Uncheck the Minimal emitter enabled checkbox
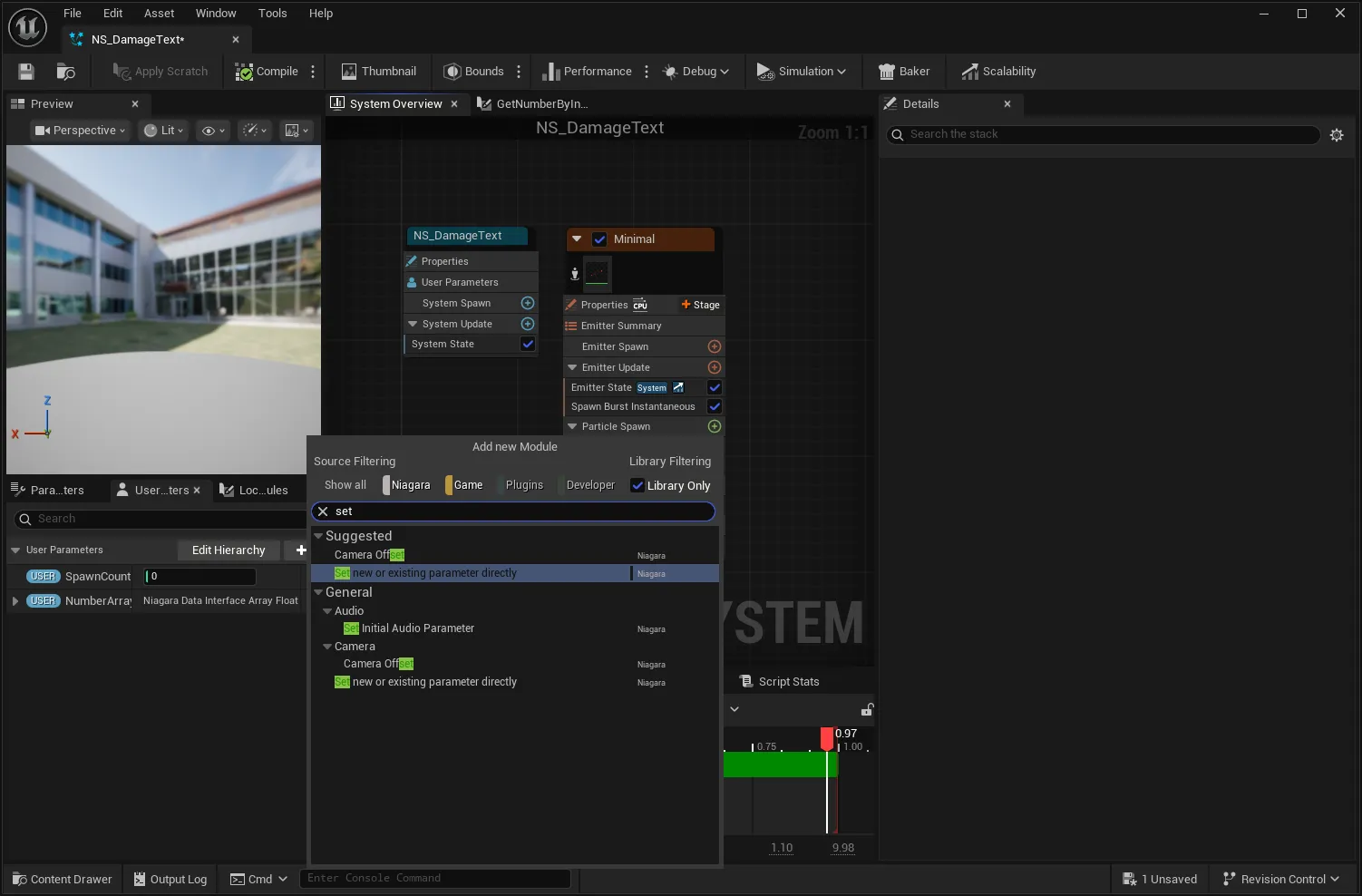This screenshot has width=1362, height=896. click(x=599, y=239)
